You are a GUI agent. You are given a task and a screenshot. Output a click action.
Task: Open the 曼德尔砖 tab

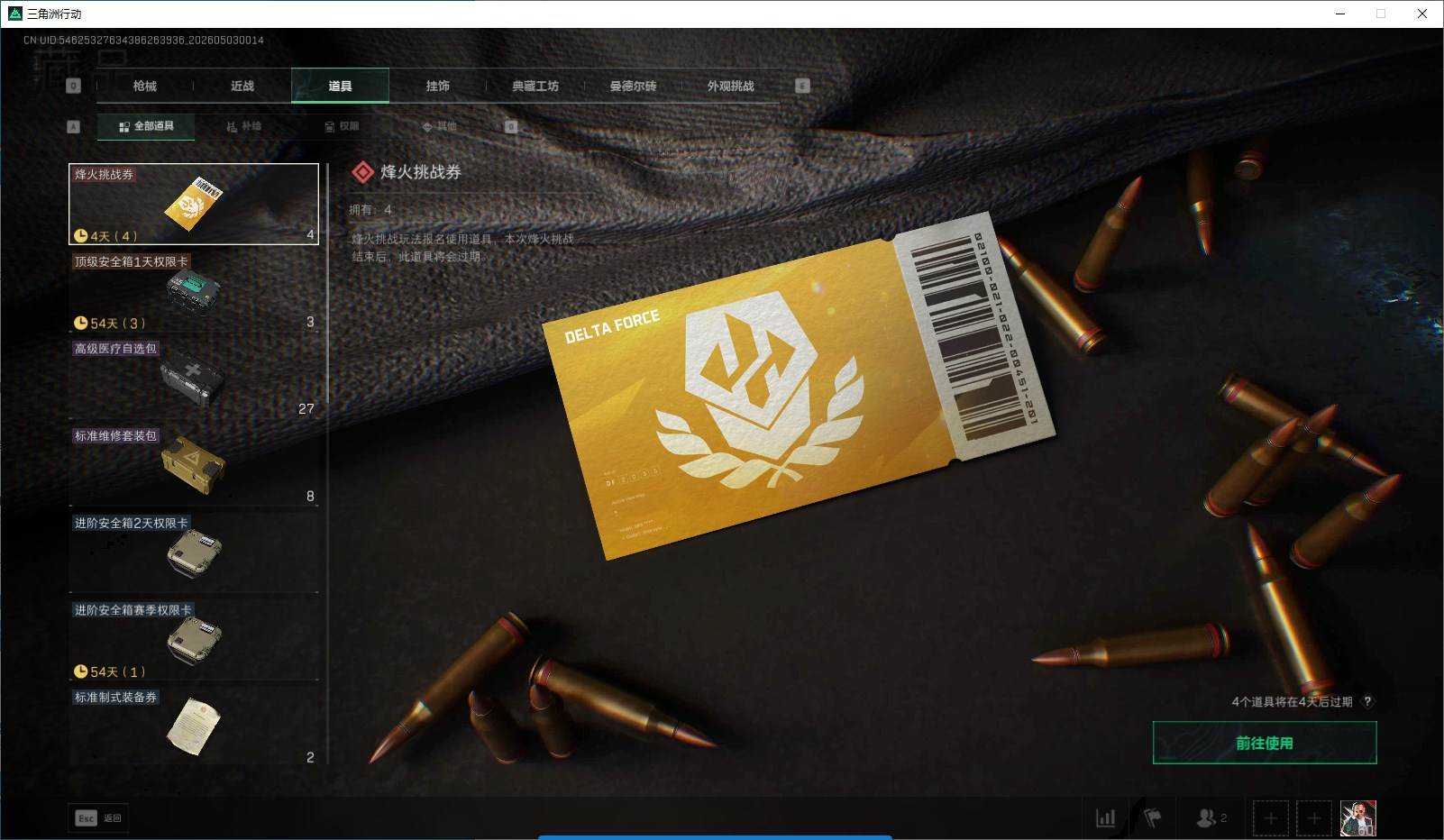point(633,86)
